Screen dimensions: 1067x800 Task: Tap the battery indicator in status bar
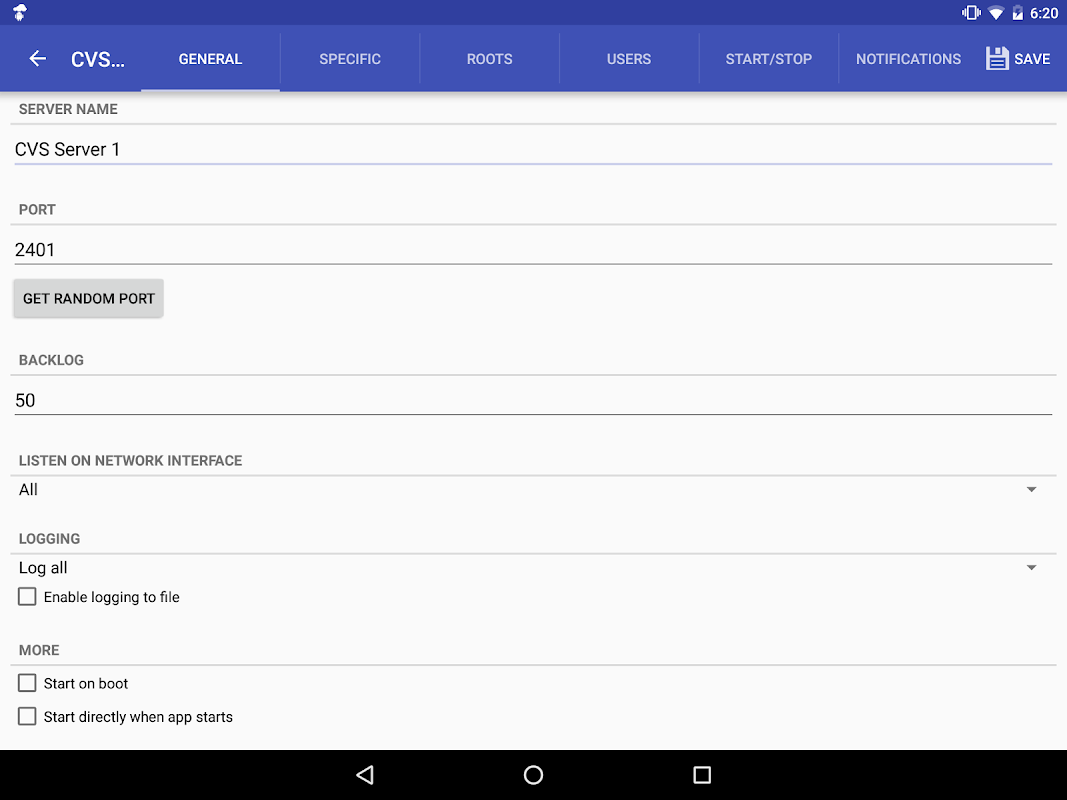tap(1020, 12)
